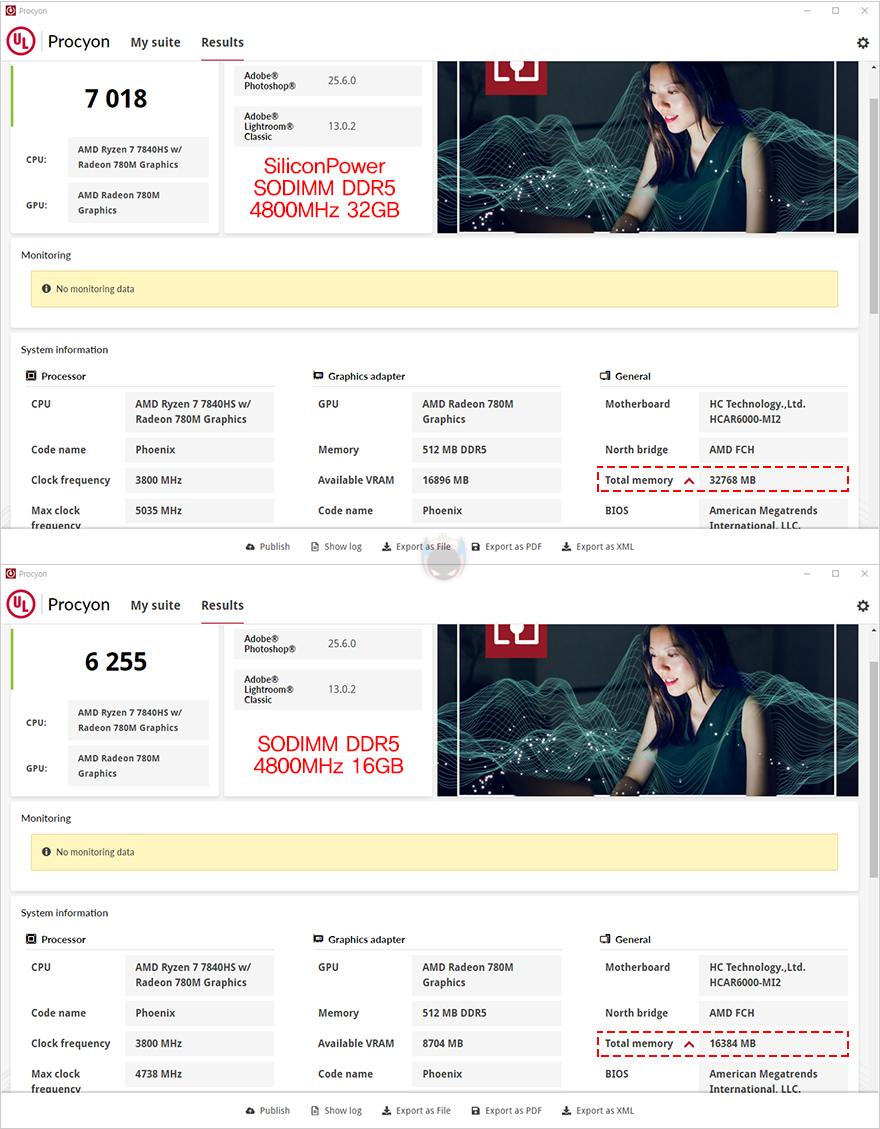This screenshot has width=880, height=1129.
Task: Export as PDF in the top window
Action: tap(506, 547)
